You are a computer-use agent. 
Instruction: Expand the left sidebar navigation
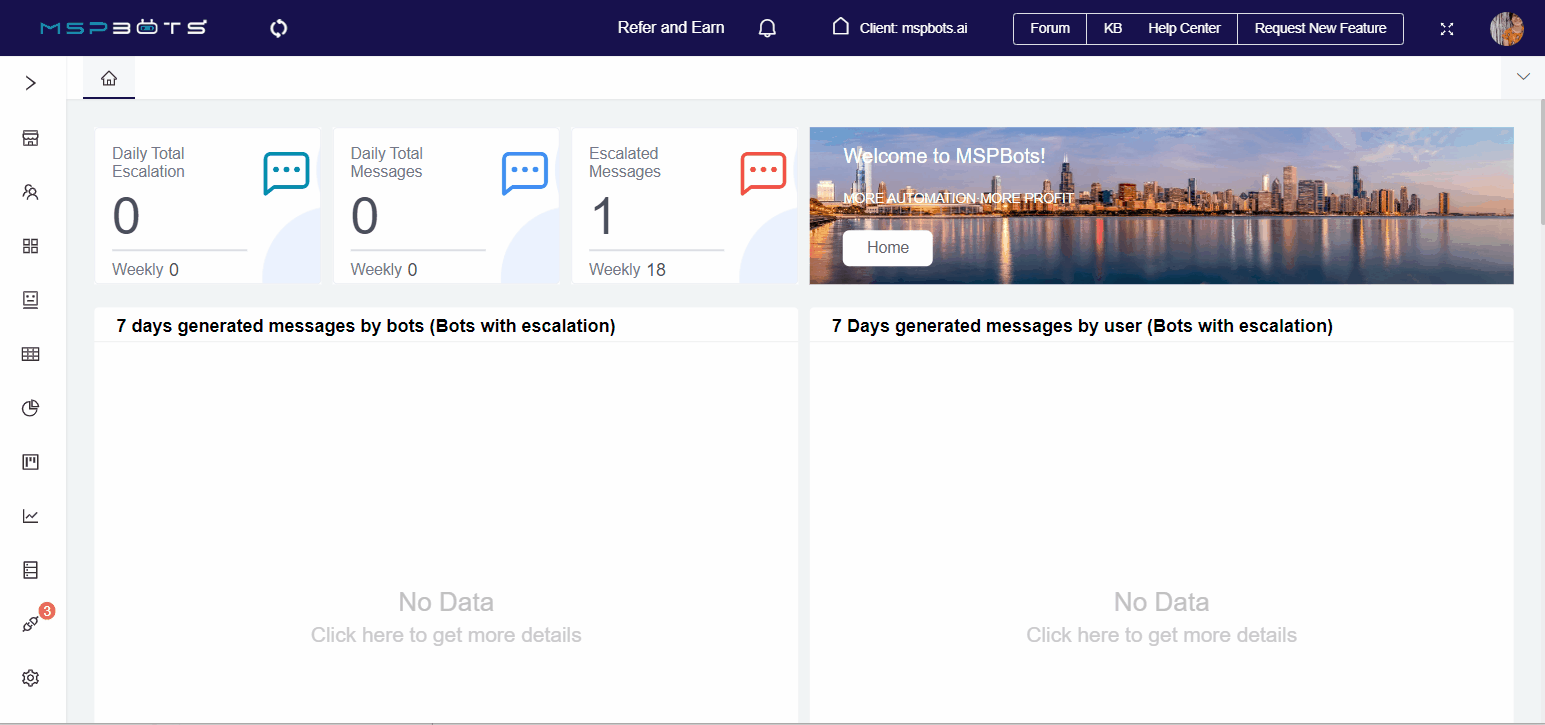[x=31, y=83]
